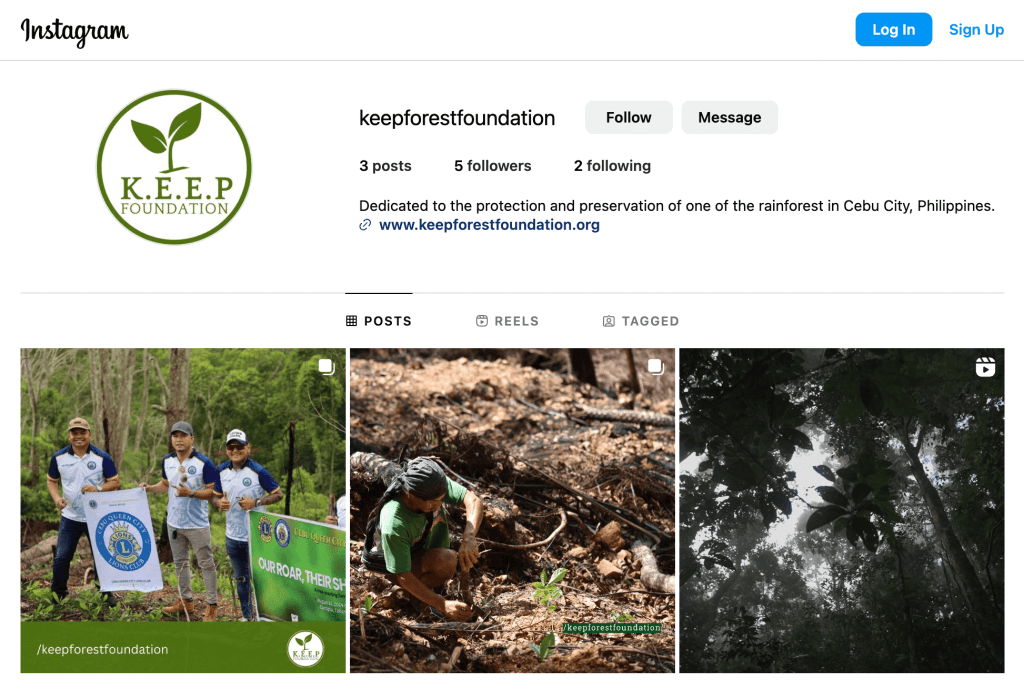The width and height of the screenshot is (1024, 690).
Task: Open the dark forest canopy reel thumbnail
Action: [x=842, y=510]
